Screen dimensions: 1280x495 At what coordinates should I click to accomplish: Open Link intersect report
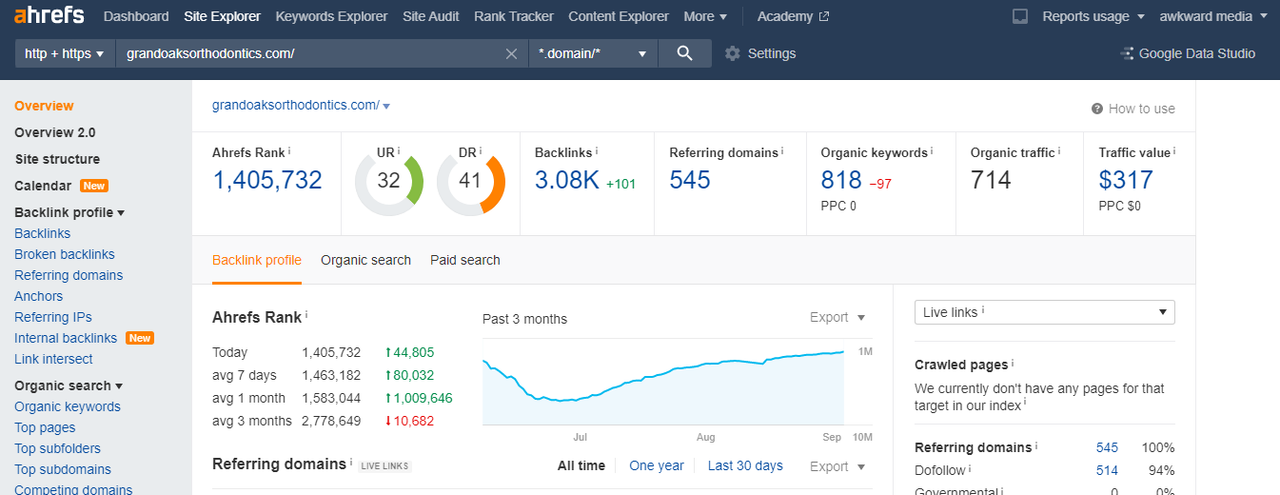pos(54,359)
